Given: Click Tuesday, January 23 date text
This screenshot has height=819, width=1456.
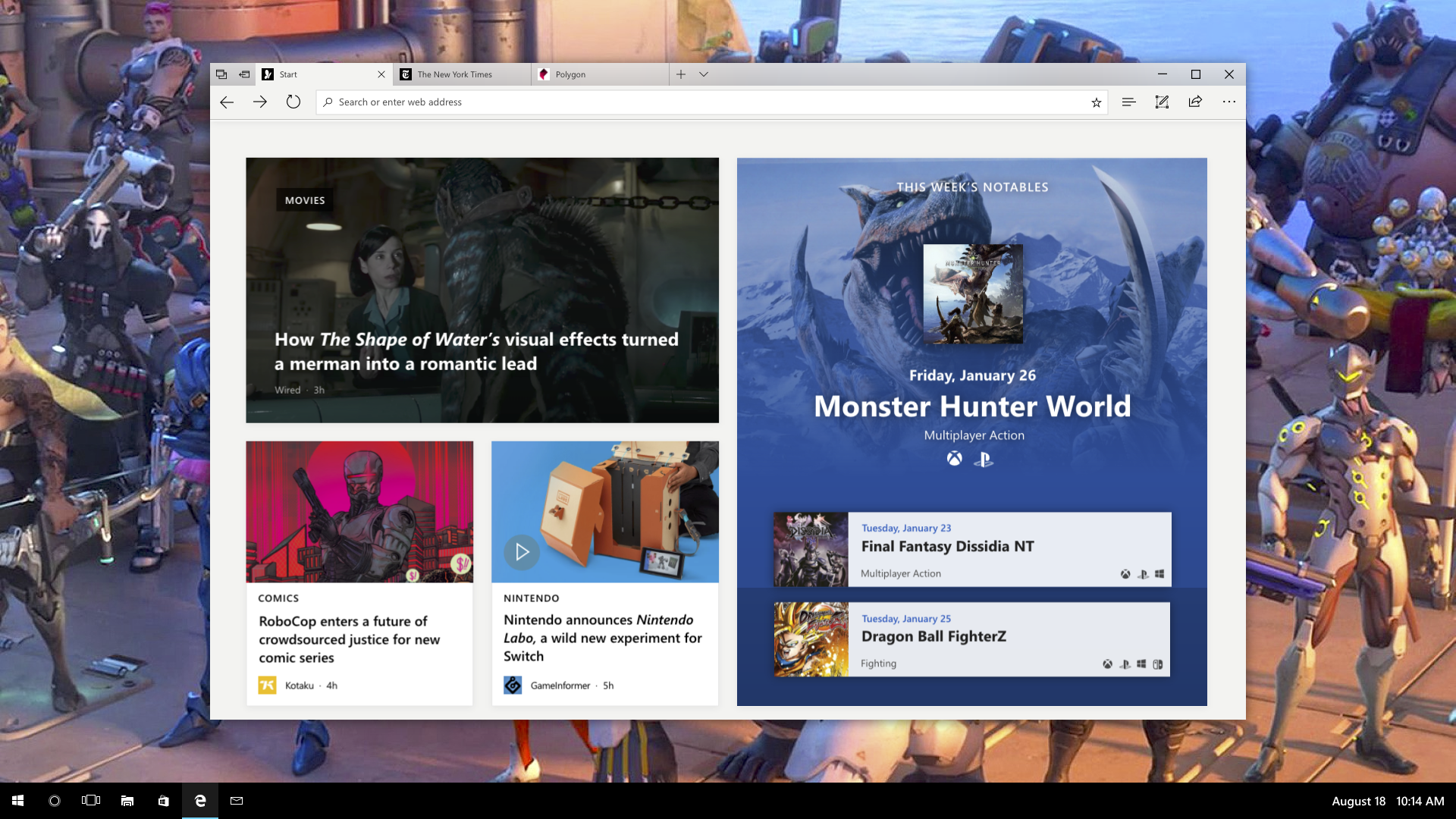Looking at the screenshot, I should [x=906, y=528].
